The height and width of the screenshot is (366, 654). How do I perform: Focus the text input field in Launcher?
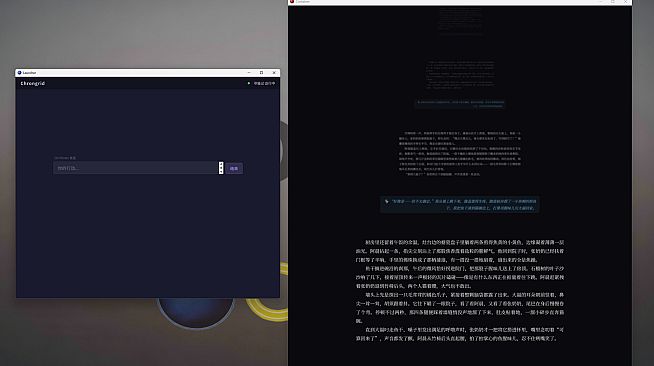136,168
